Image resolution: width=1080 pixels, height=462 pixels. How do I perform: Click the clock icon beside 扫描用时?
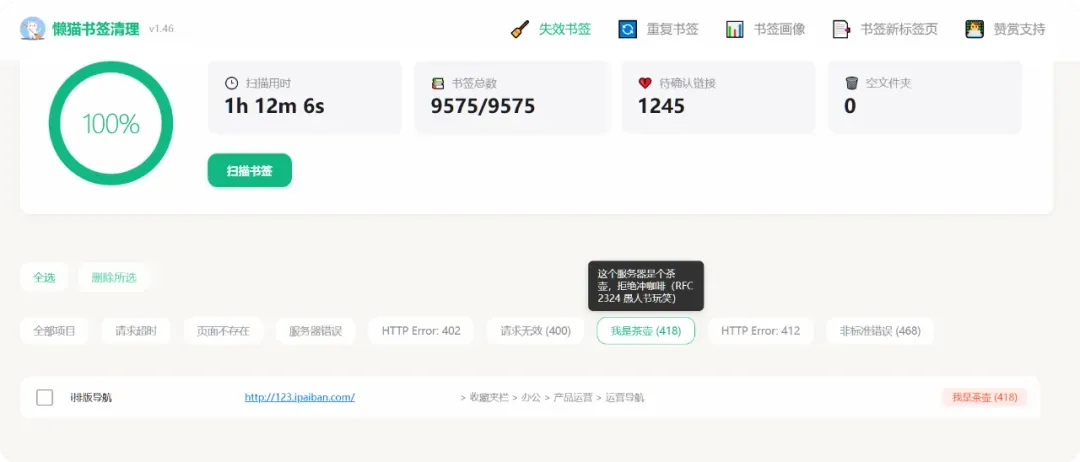(x=231, y=83)
